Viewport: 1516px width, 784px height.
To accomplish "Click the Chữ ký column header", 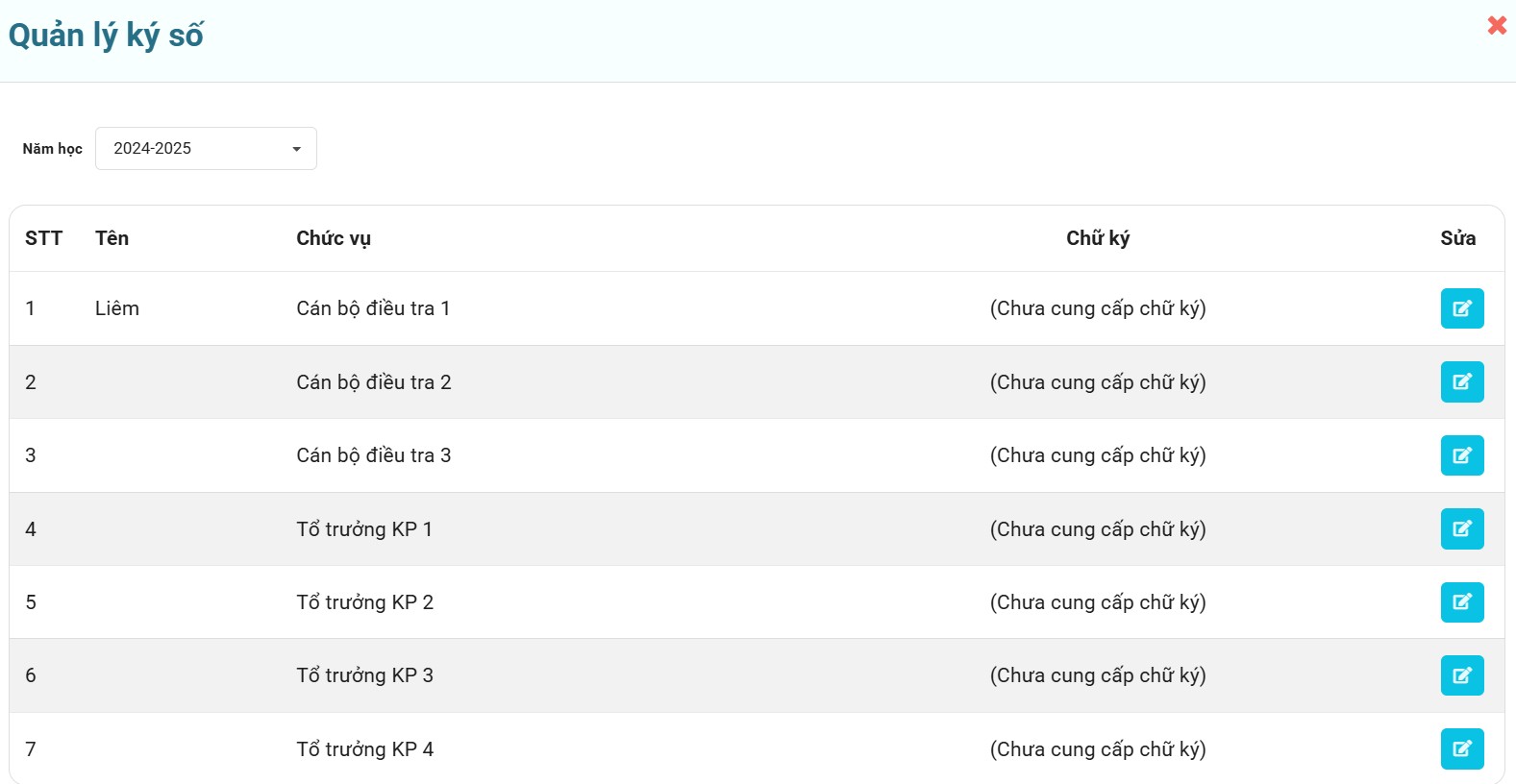I will tap(1097, 238).
